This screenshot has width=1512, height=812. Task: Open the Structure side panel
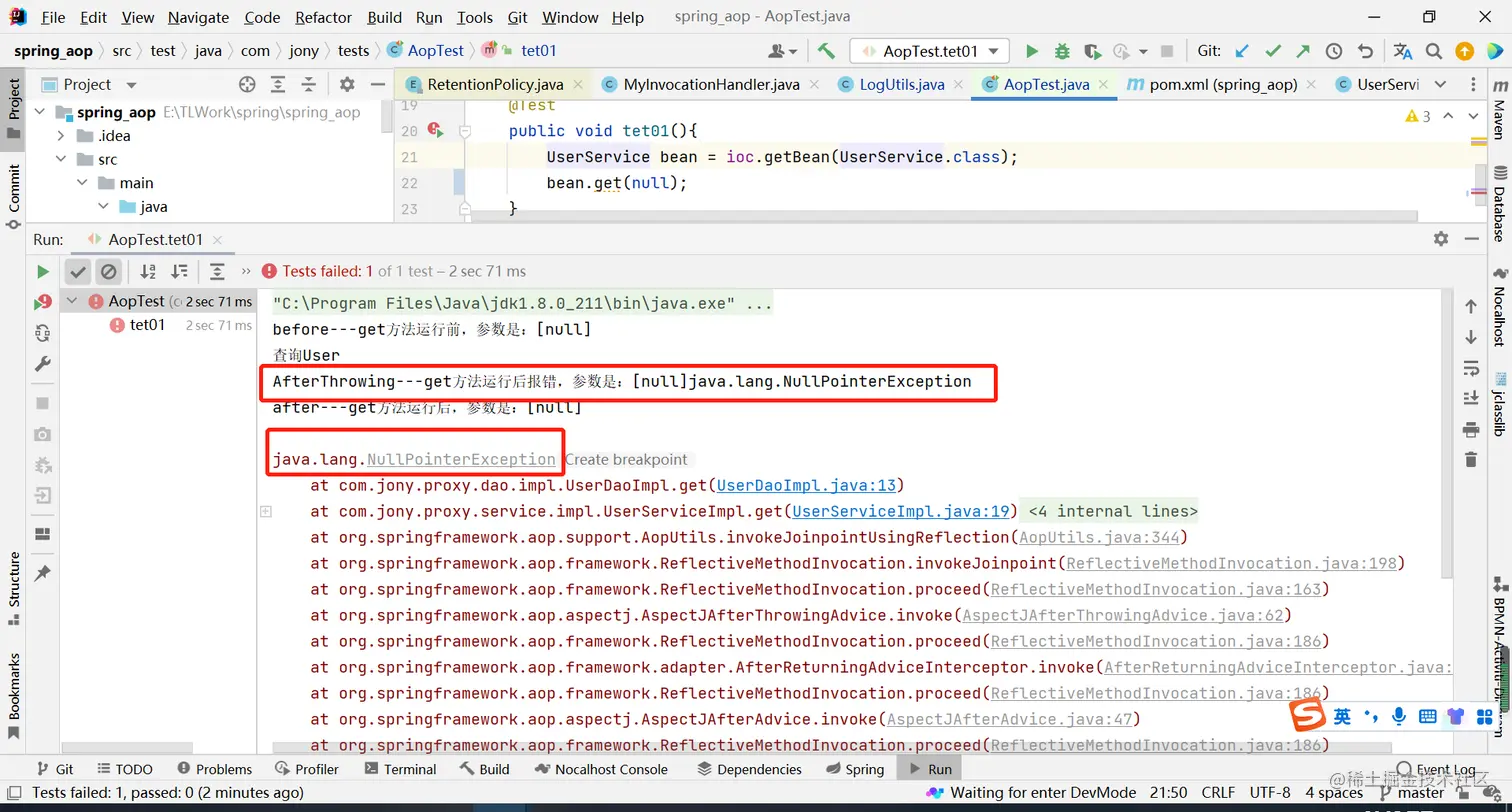click(x=14, y=588)
